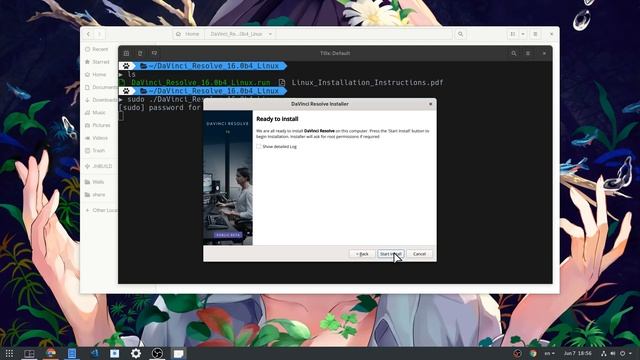Open Downloads in the sidebar
This screenshot has height=360, width=640.
pos(100,100)
